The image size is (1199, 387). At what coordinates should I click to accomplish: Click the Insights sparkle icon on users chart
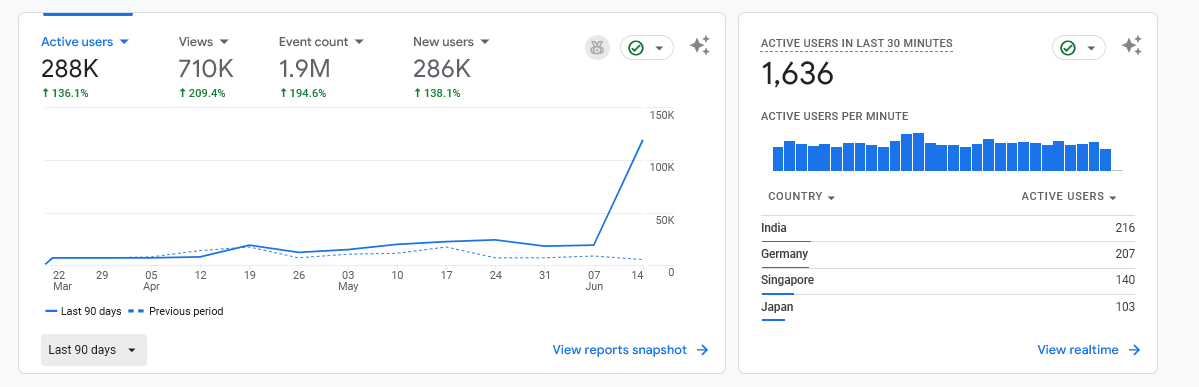700,47
